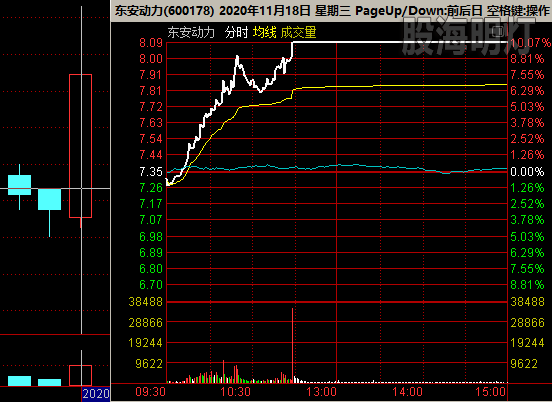Viewport: 552px width, 402px height.
Task: Click the green 7.17 price label
Action: (151, 203)
